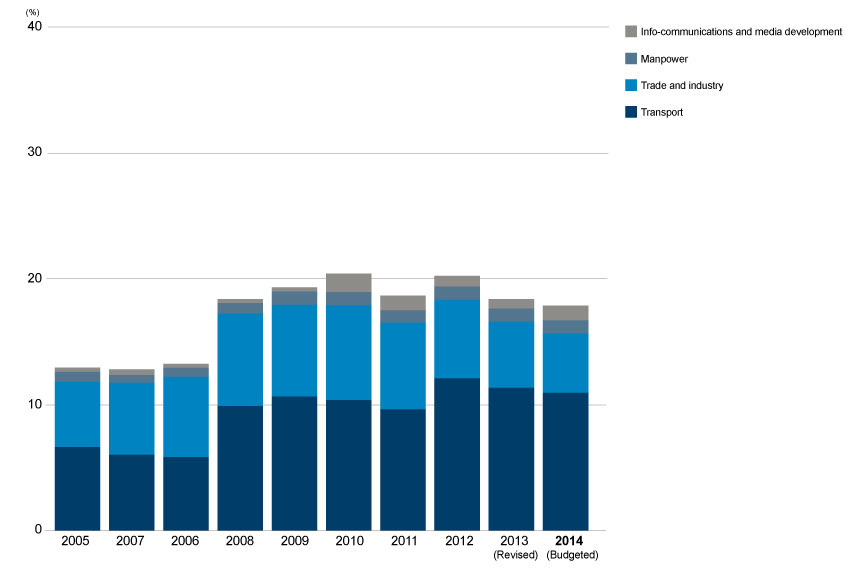Click the Transport segment of the 2011 bar

403,470
